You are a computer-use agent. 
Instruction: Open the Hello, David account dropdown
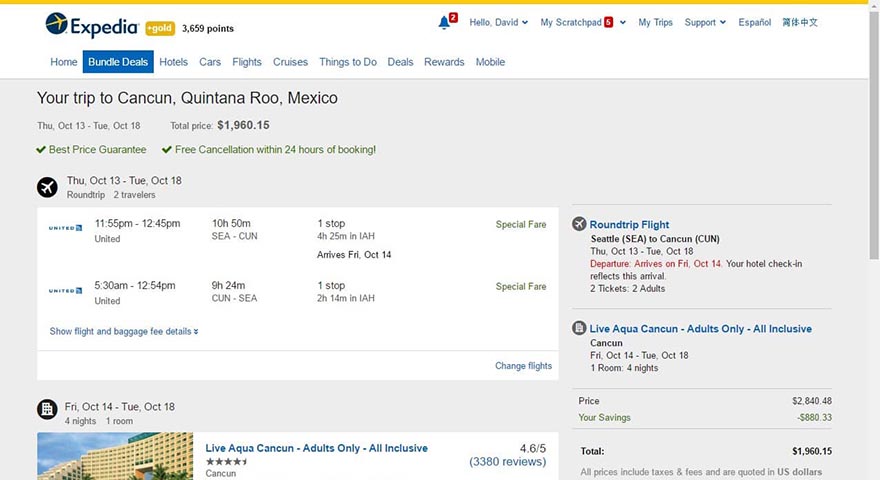pyautogui.click(x=498, y=22)
